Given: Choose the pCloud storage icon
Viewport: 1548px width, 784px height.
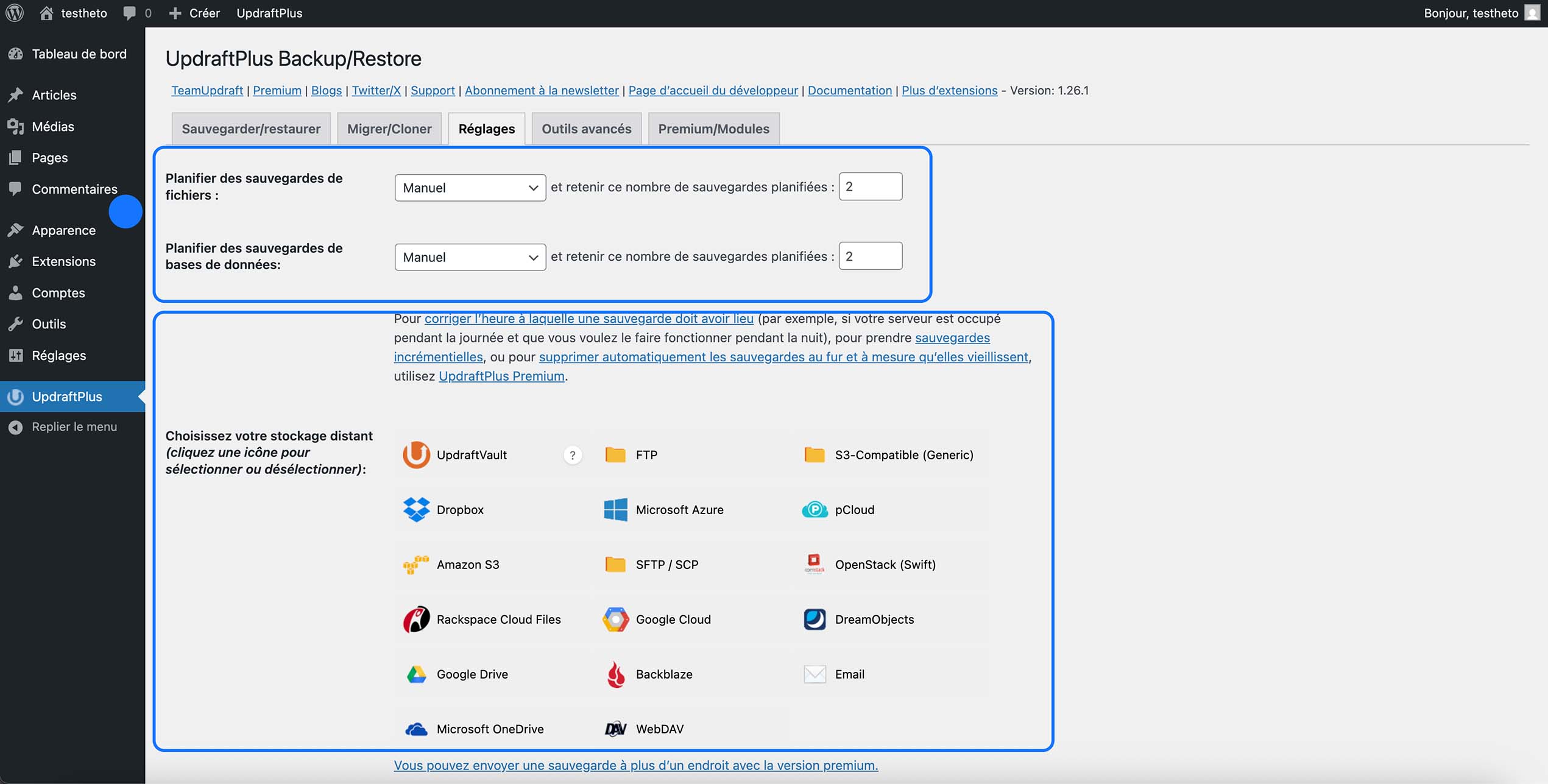Looking at the screenshot, I should pos(814,509).
